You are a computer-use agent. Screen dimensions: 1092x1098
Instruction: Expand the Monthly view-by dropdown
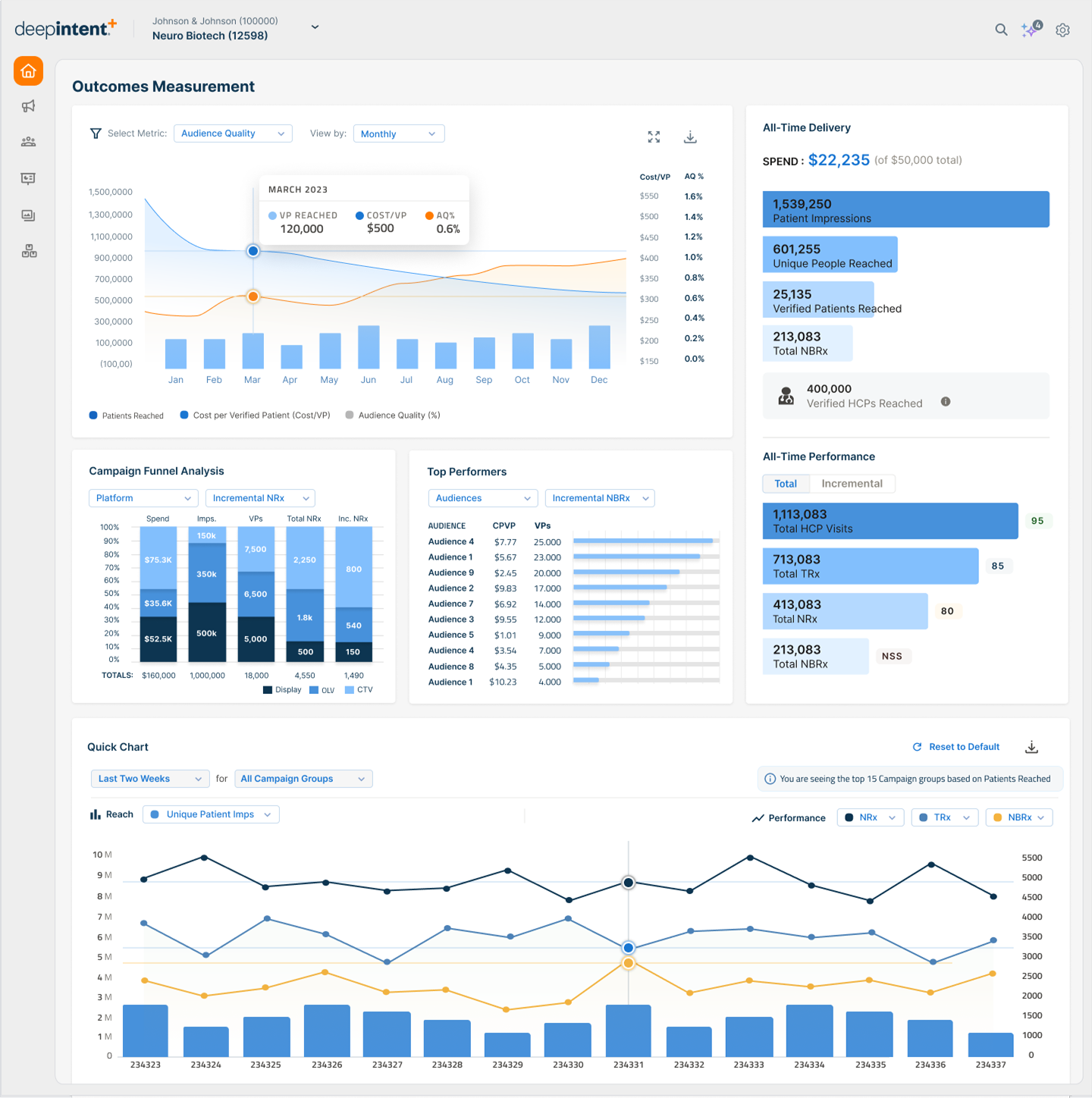(398, 134)
